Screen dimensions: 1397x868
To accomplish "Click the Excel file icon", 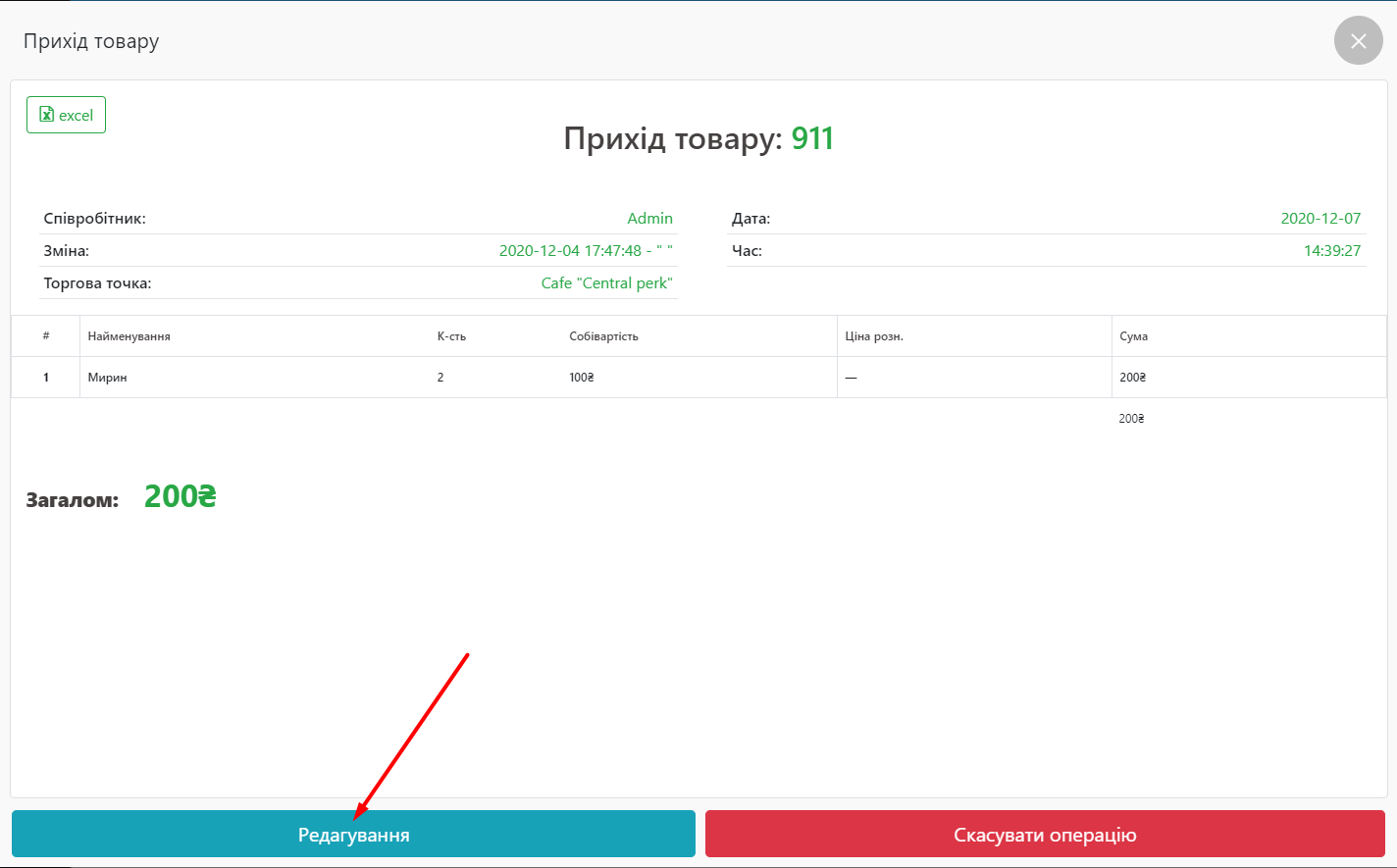I will click(46, 115).
